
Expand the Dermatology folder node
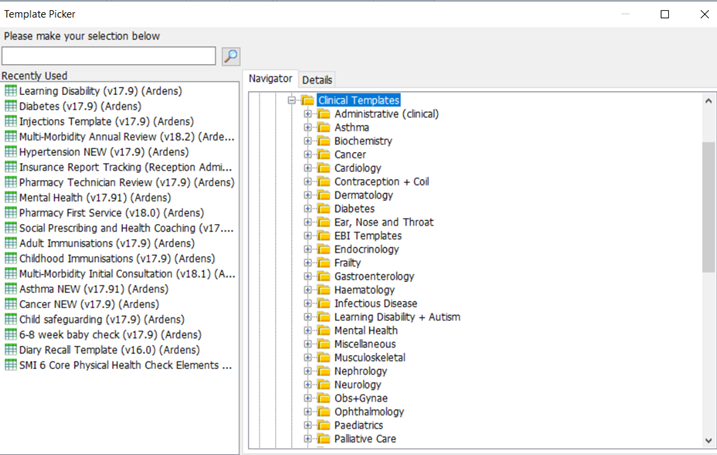(308, 195)
